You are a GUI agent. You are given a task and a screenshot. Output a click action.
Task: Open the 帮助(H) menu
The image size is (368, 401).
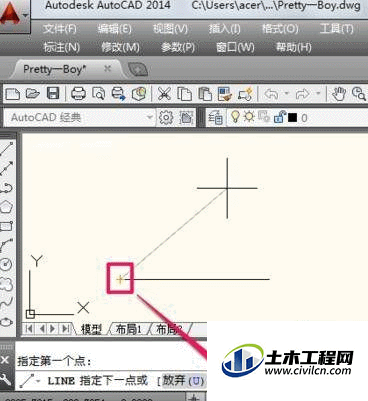pyautogui.click(x=293, y=47)
